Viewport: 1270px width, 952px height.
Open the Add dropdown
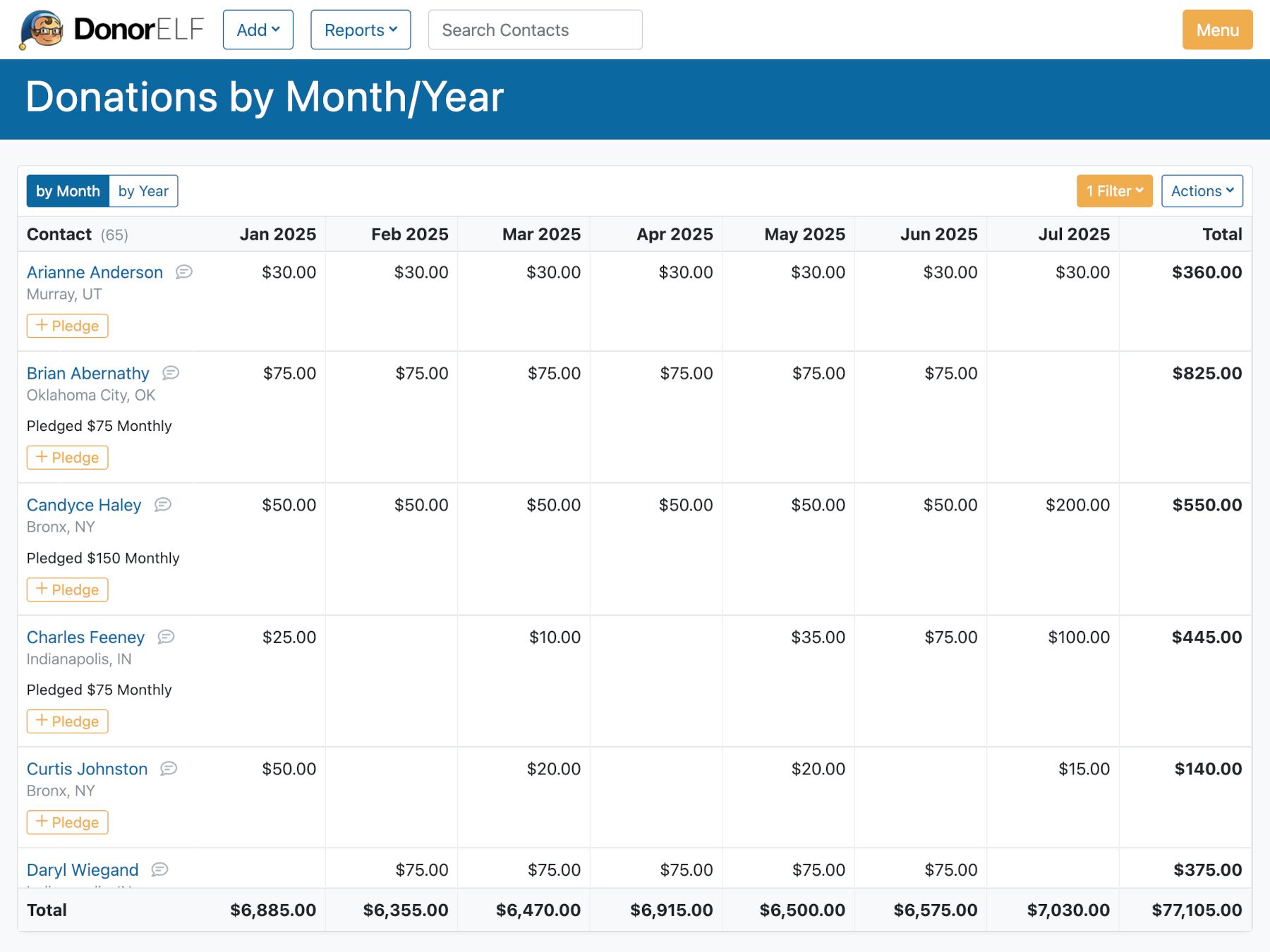click(258, 30)
